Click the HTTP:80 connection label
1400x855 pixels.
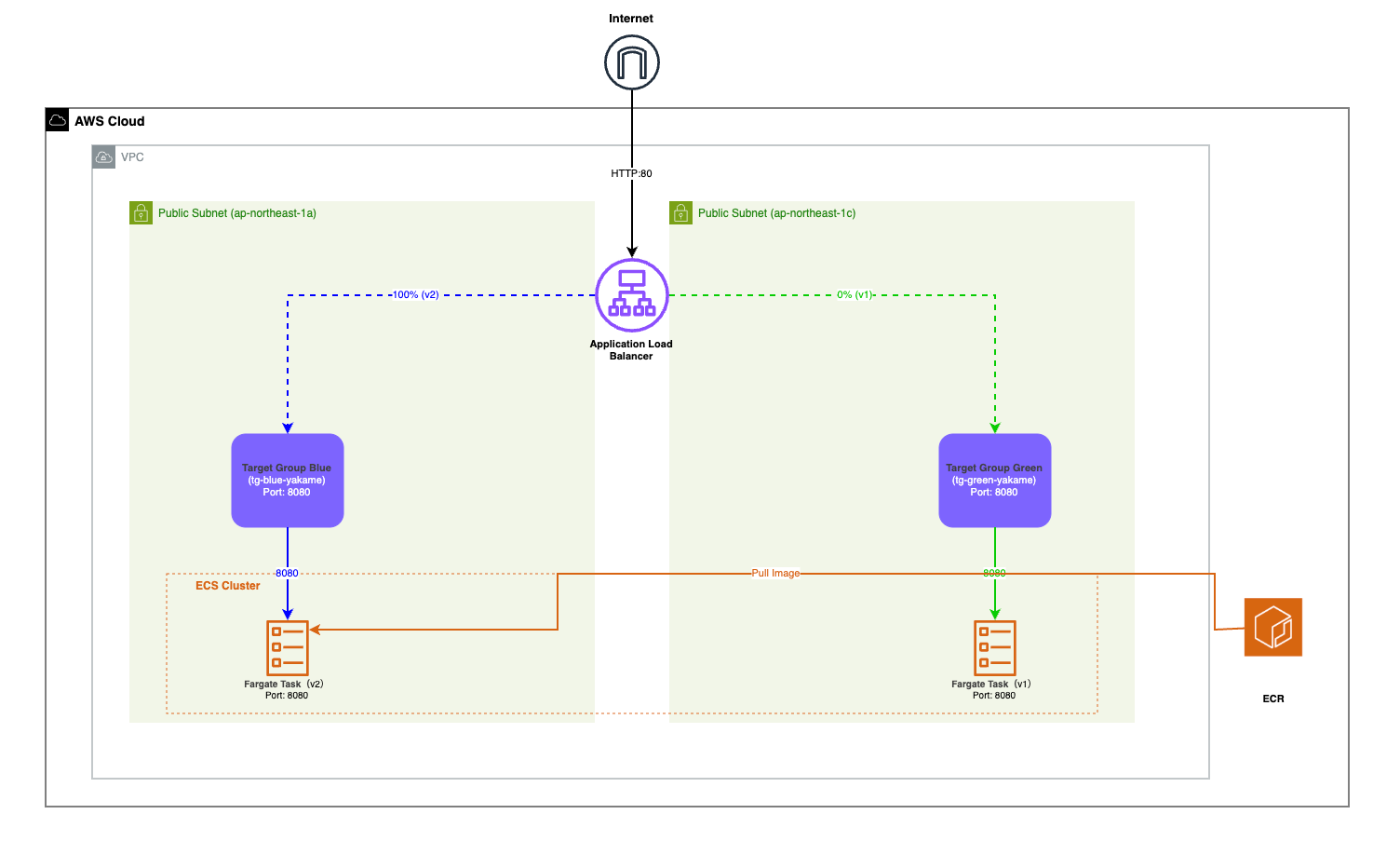pos(632,173)
